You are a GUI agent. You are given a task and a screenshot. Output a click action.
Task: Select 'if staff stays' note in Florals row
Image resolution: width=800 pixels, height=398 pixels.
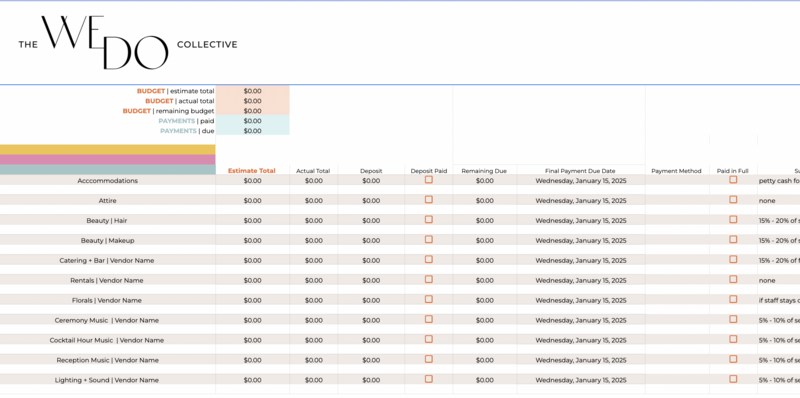pos(779,300)
